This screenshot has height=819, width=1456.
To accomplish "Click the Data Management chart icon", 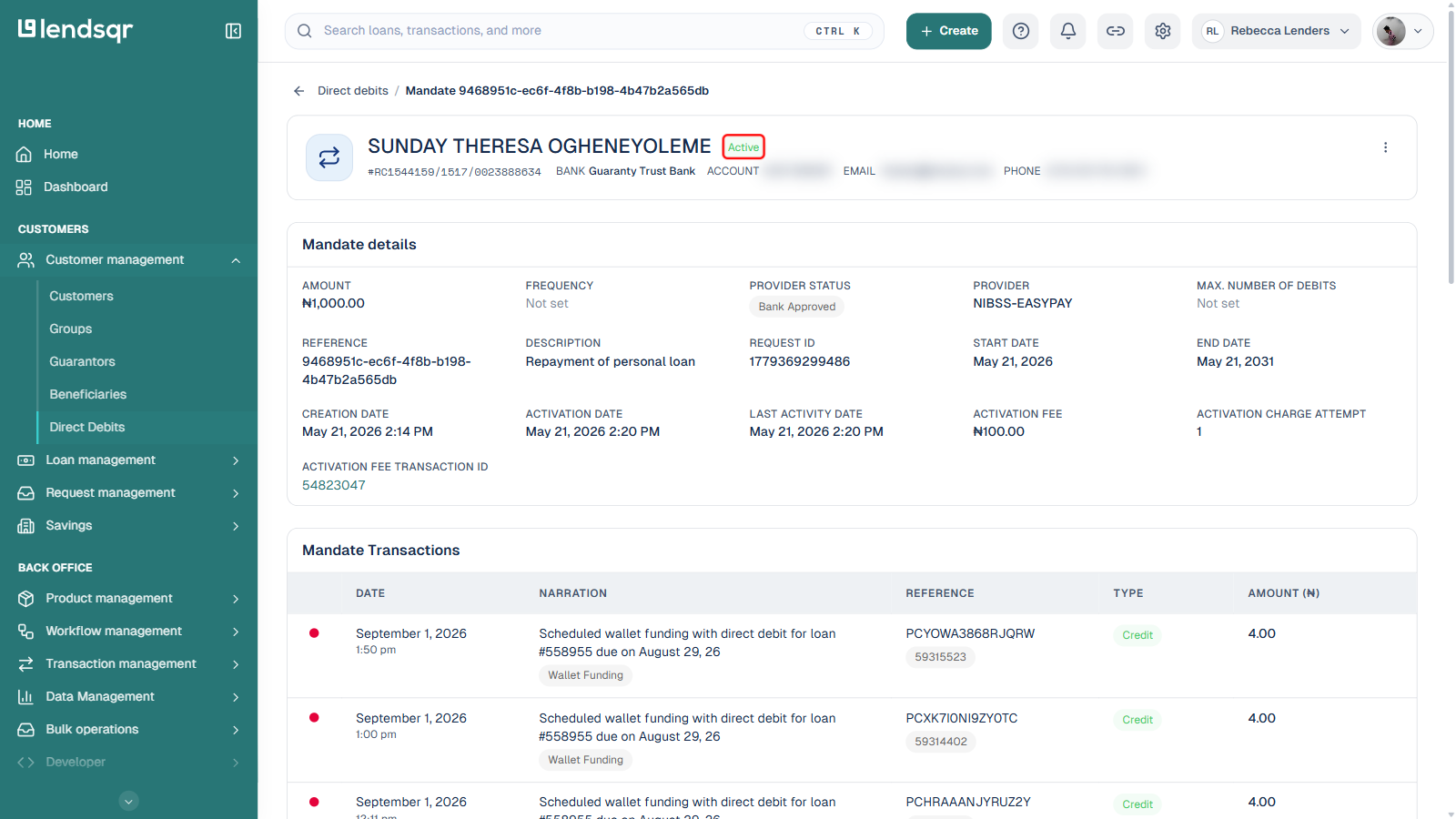I will (25, 697).
